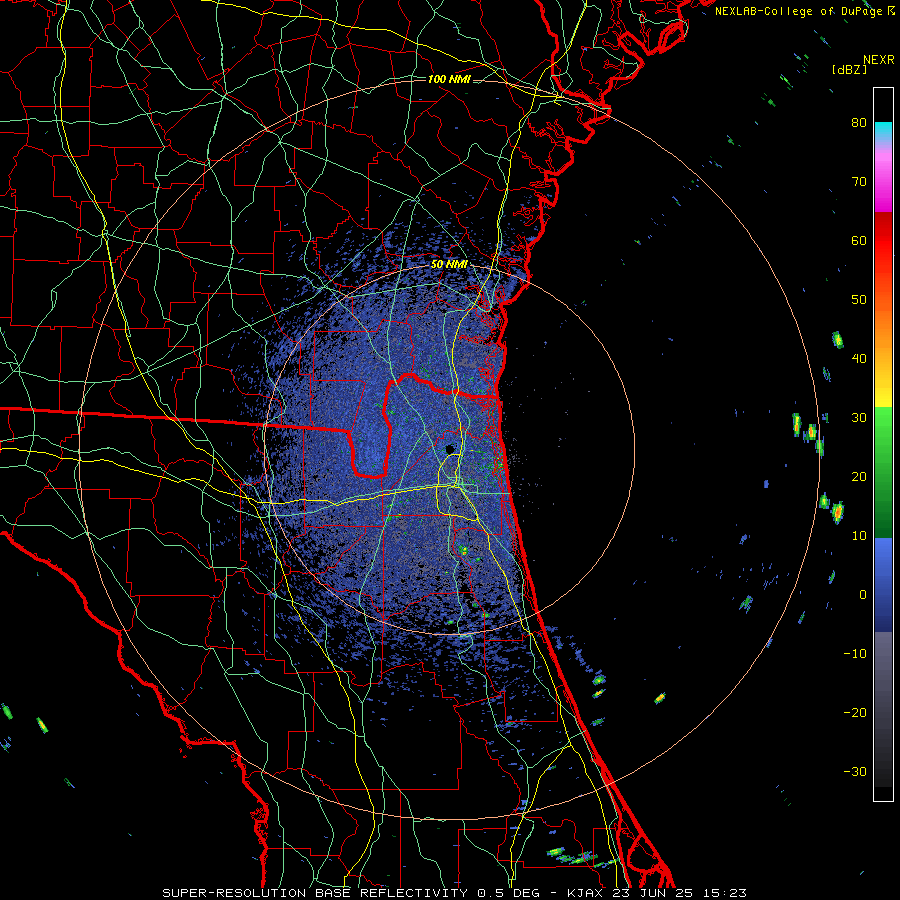Click the "10" value on the dBZ scale
Viewport: 900px width, 900px height.
click(x=859, y=536)
